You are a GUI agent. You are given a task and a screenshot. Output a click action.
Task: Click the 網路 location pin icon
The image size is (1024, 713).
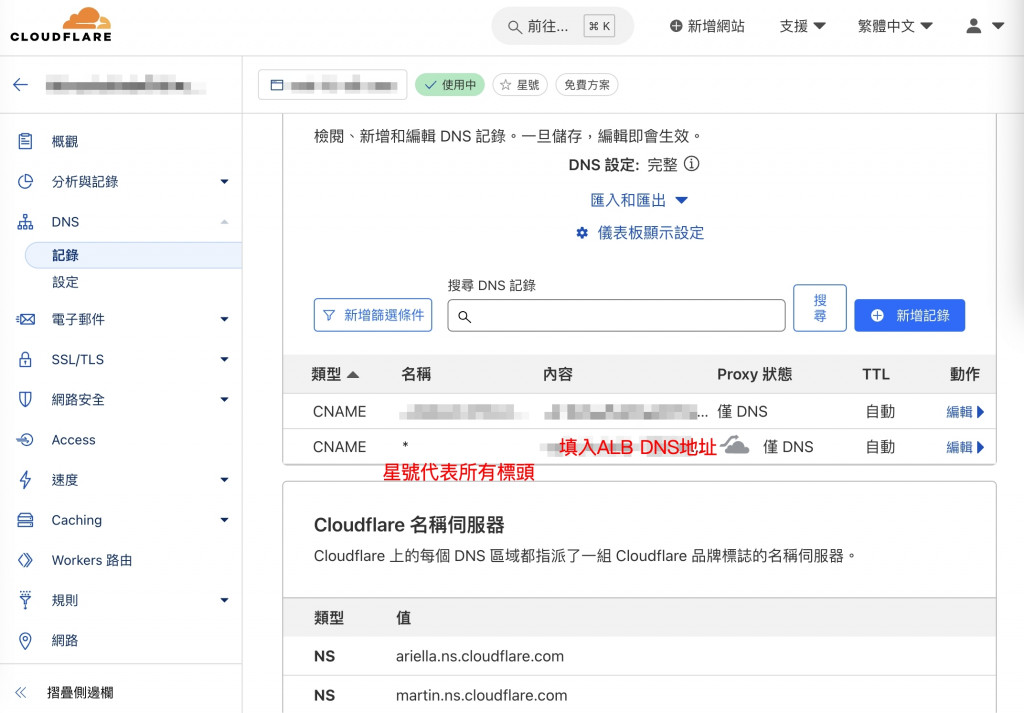pos(25,641)
